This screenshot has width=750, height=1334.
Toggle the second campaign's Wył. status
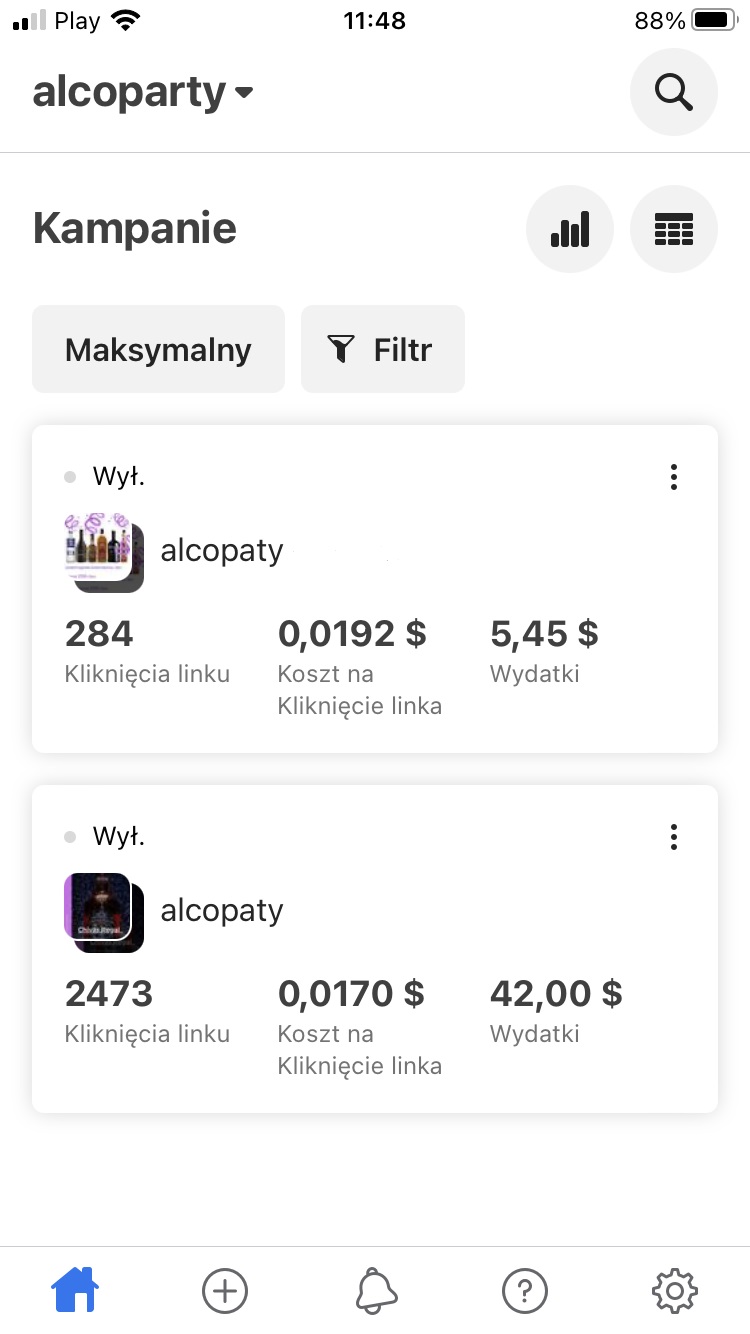[106, 837]
